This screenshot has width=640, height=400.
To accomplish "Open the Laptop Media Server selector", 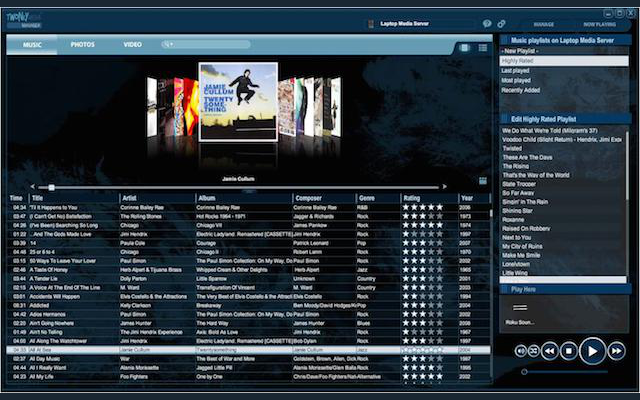I will pos(420,24).
